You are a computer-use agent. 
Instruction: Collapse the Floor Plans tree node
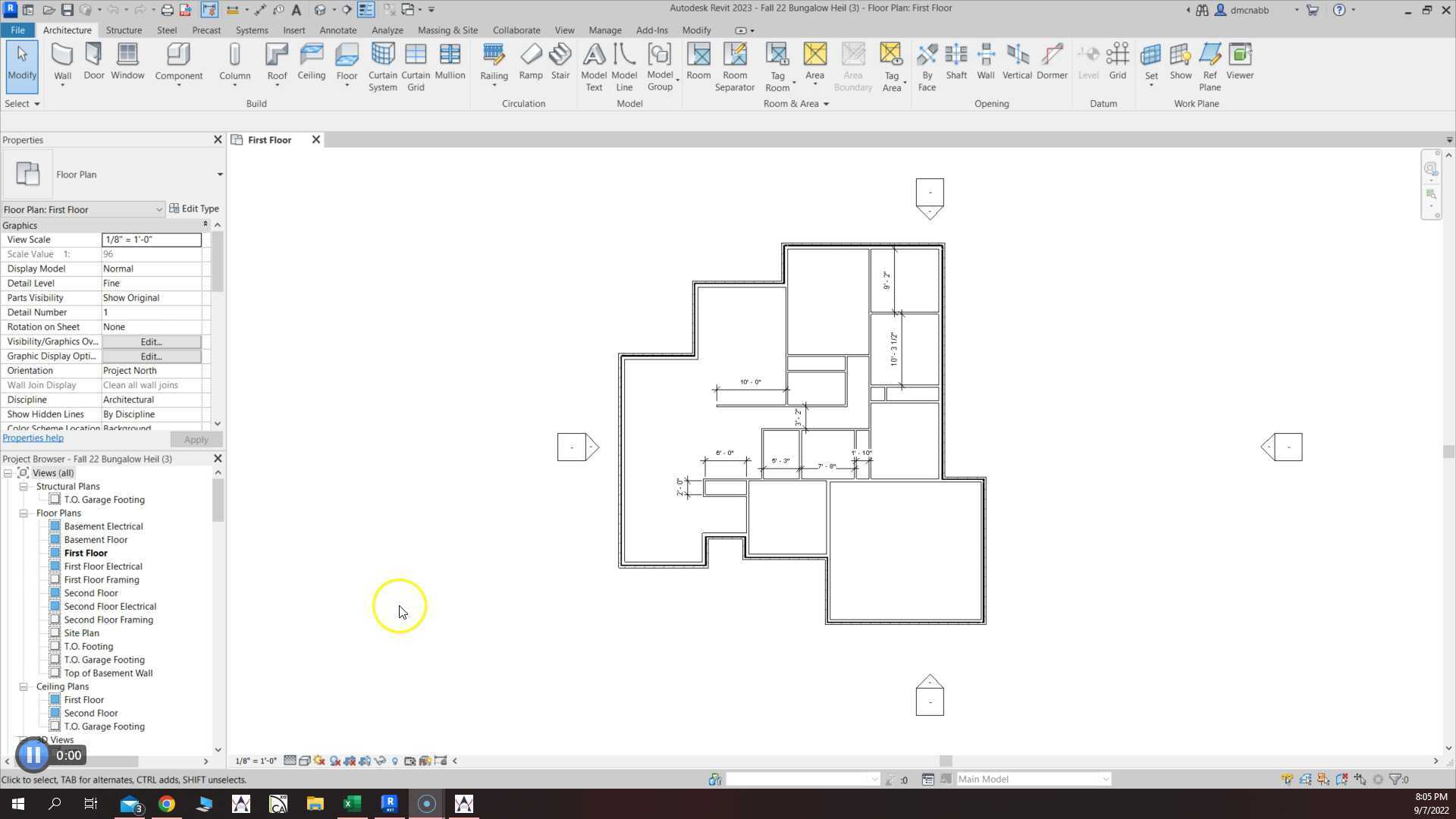coord(24,513)
